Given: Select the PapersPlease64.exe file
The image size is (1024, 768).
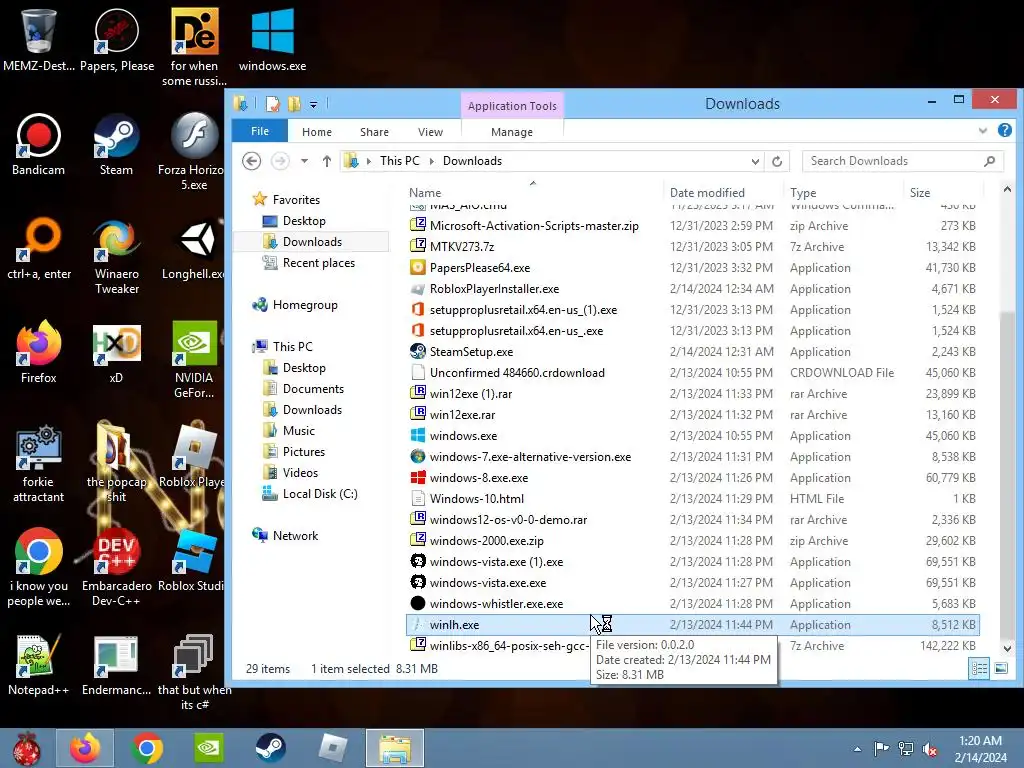Looking at the screenshot, I should tap(692, 268).
